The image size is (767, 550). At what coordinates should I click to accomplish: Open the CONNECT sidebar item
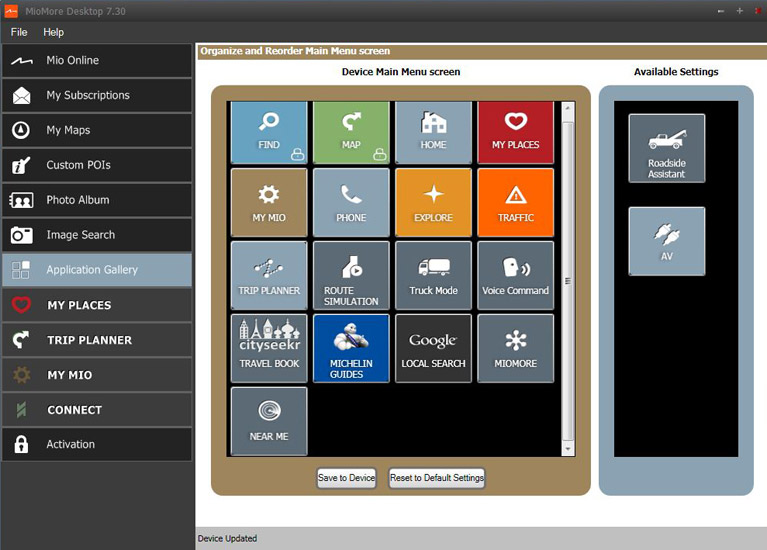(97, 410)
